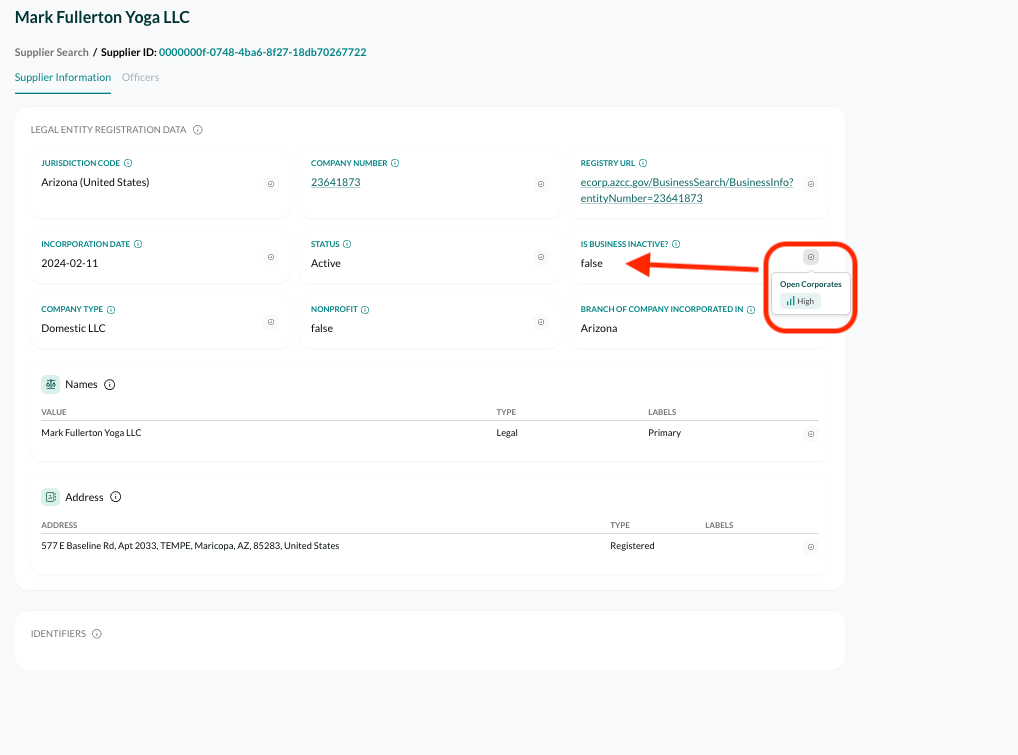Open company number 23641873 link

[336, 183]
